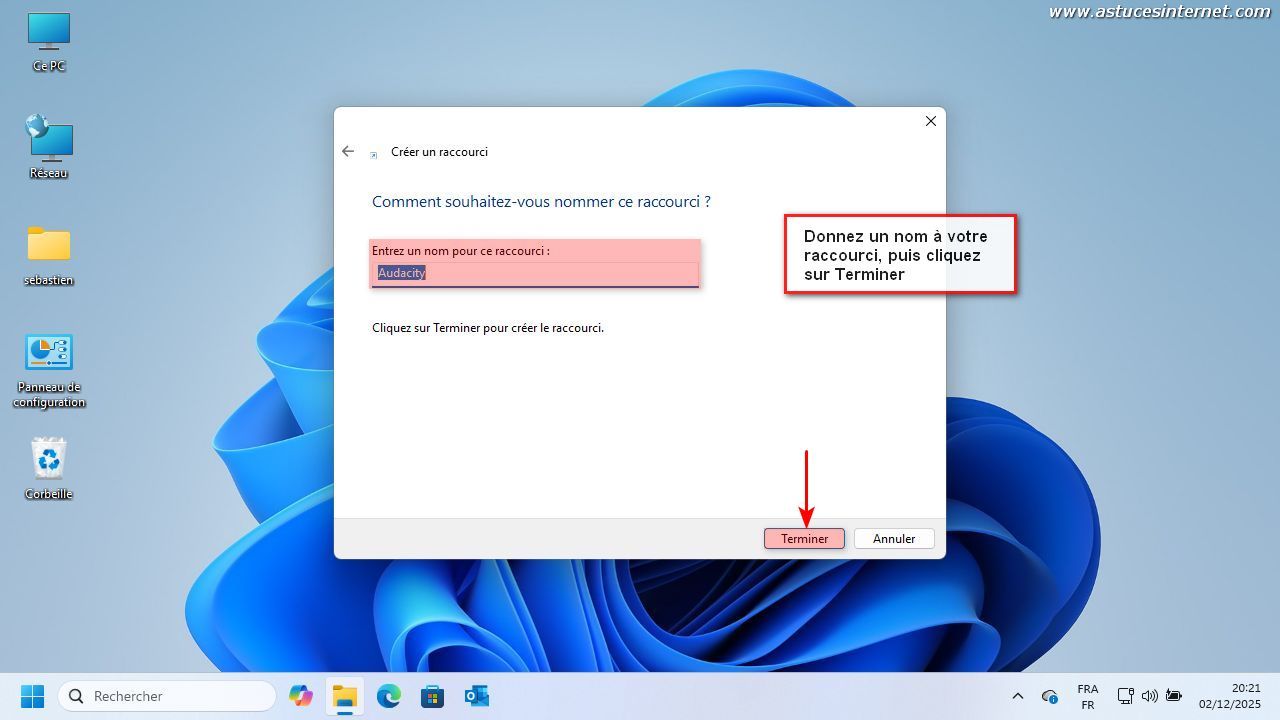Close the Créer un raccourci dialog
Image resolution: width=1280 pixels, height=720 pixels.
pyautogui.click(x=930, y=121)
